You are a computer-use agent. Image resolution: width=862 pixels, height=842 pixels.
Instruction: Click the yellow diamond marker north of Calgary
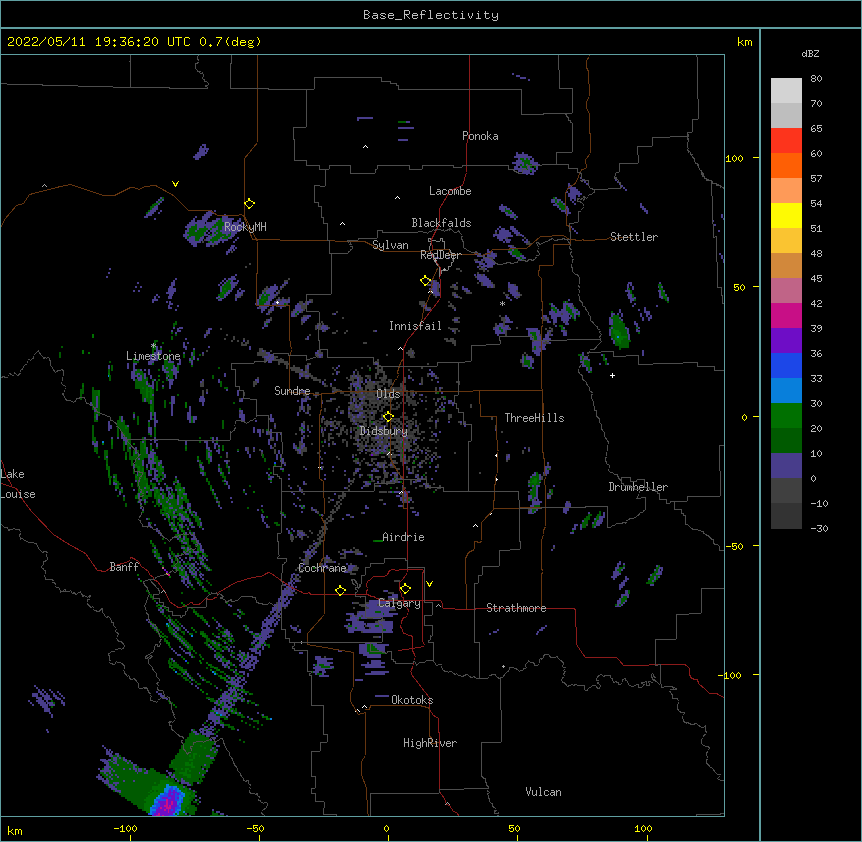point(405,589)
